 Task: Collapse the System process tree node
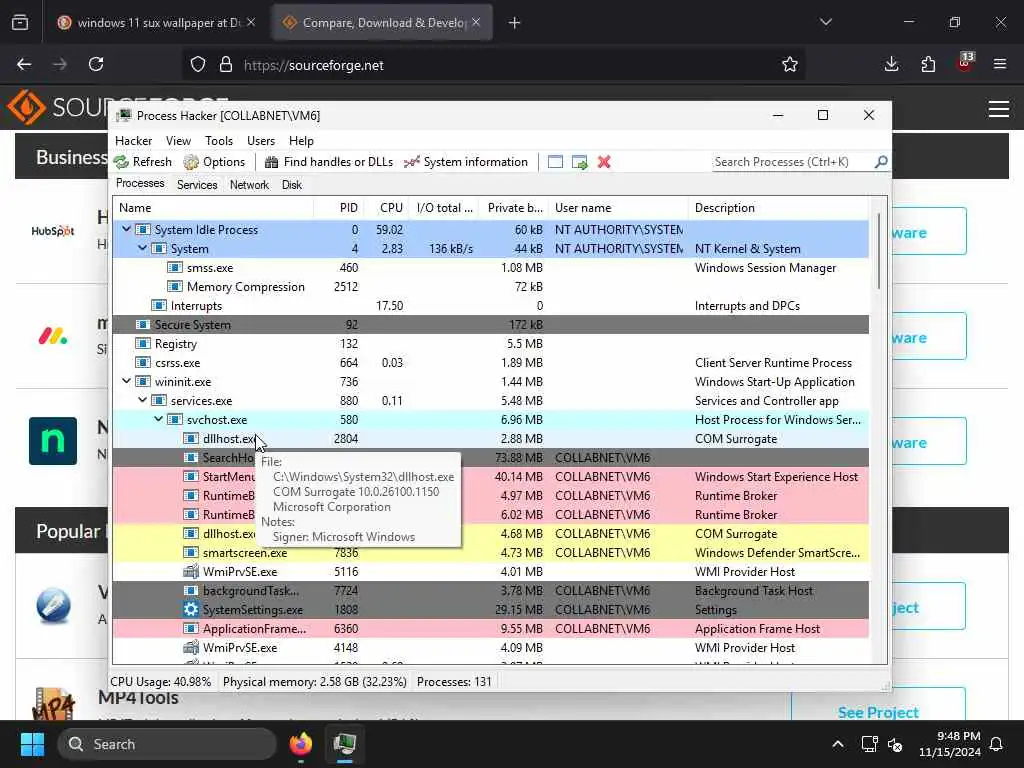pyautogui.click(x=142, y=248)
